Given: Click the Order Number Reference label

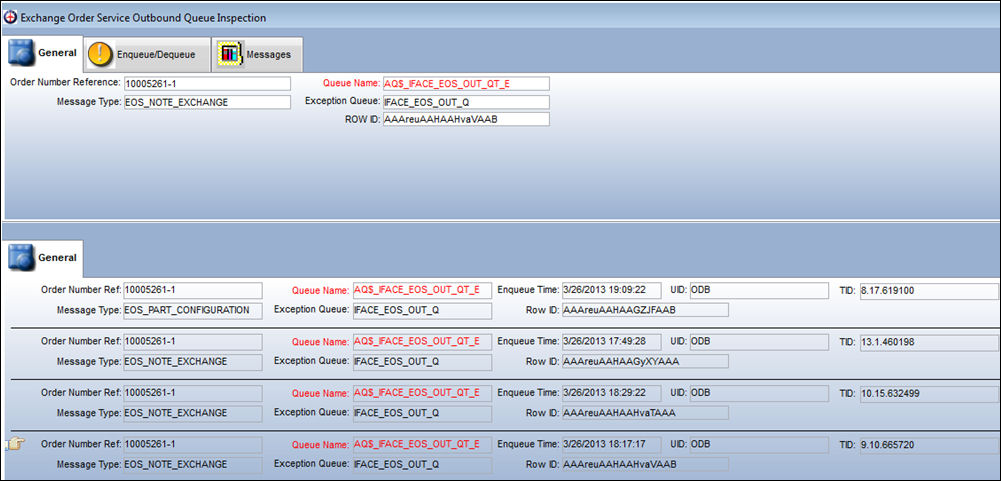Looking at the screenshot, I should click(65, 82).
